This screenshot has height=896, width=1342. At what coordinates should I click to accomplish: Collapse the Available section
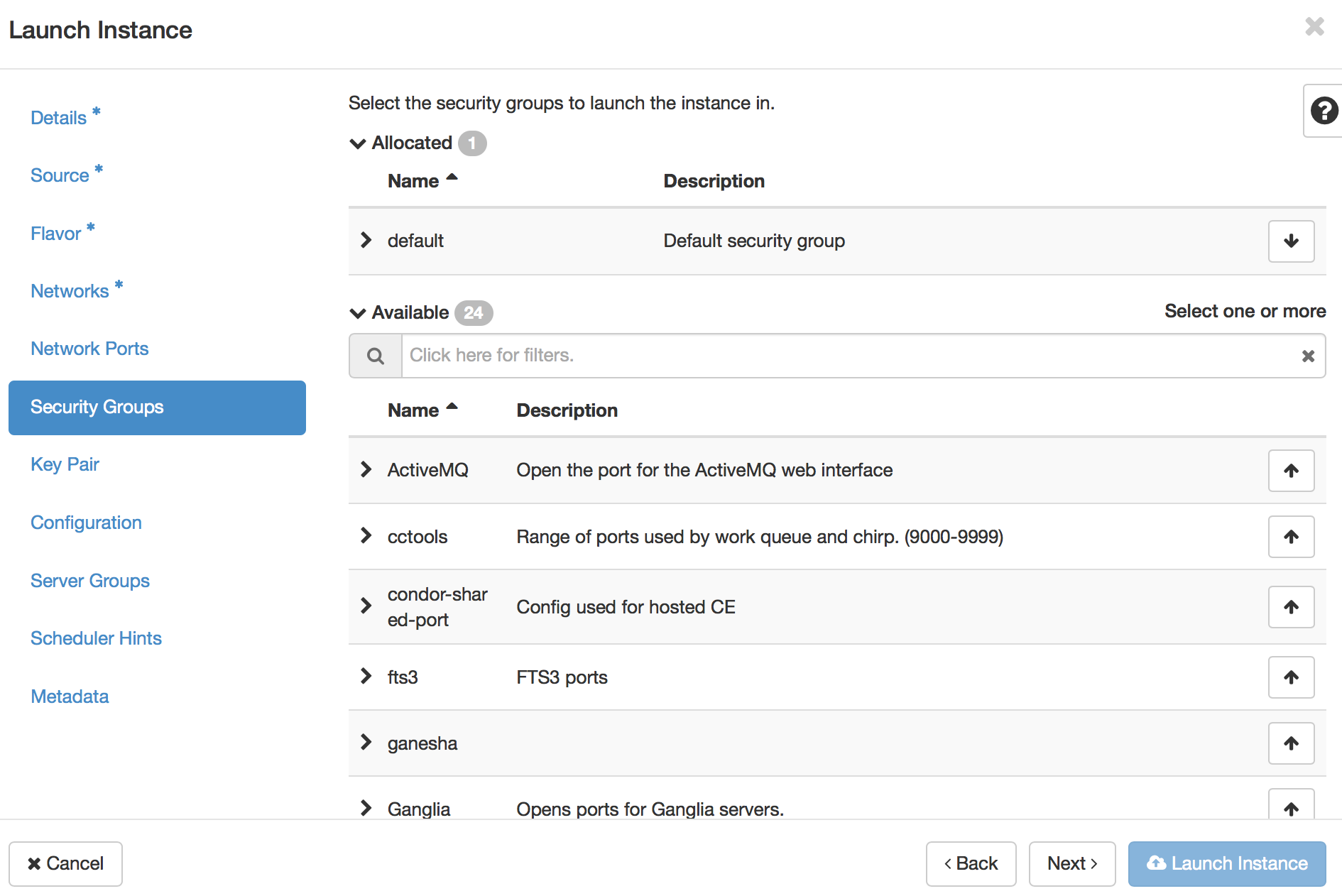point(358,313)
